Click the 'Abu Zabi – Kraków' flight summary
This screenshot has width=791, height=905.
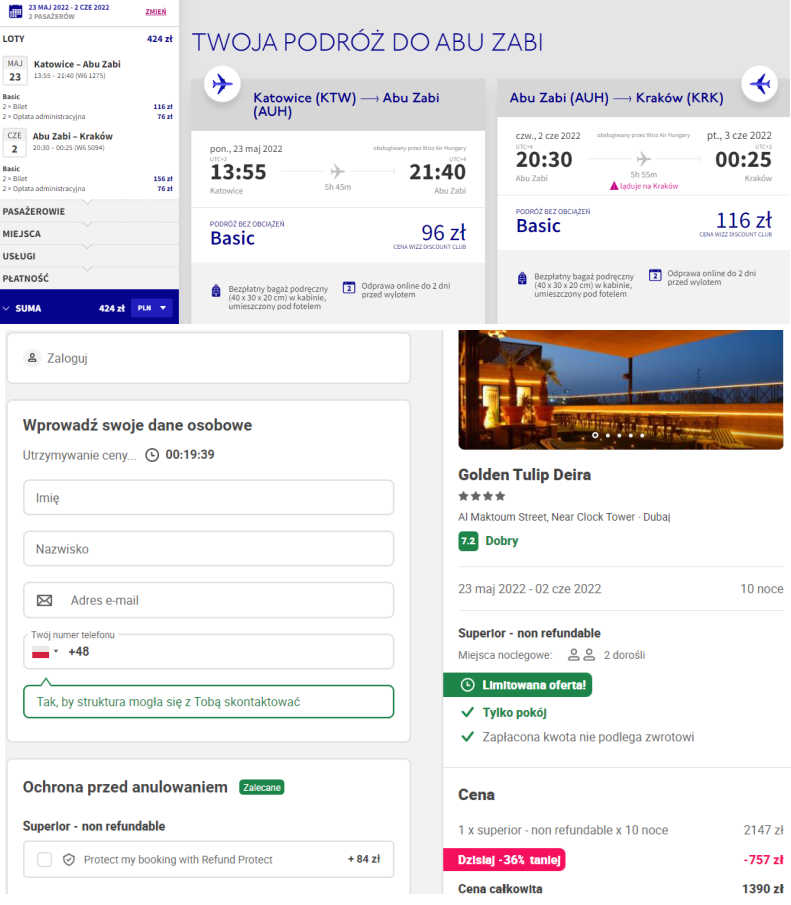[x=73, y=136]
